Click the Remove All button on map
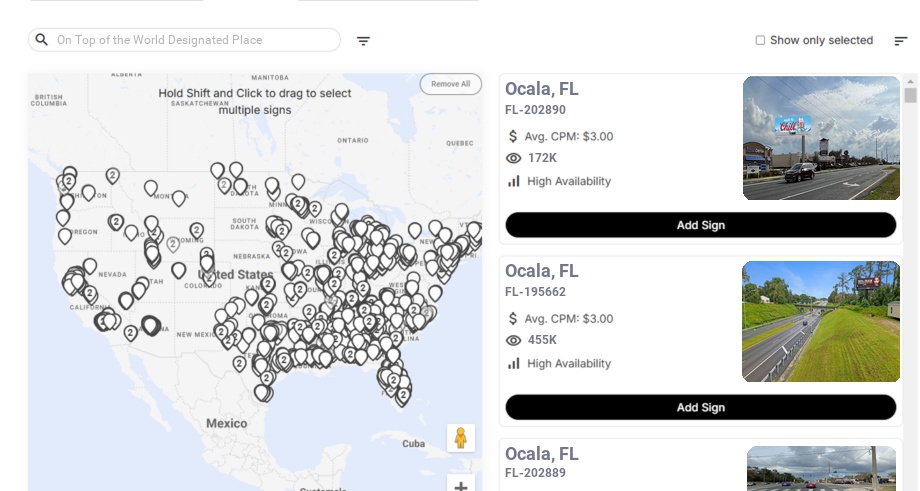Screen dimensions: 920x491 [x=450, y=84]
